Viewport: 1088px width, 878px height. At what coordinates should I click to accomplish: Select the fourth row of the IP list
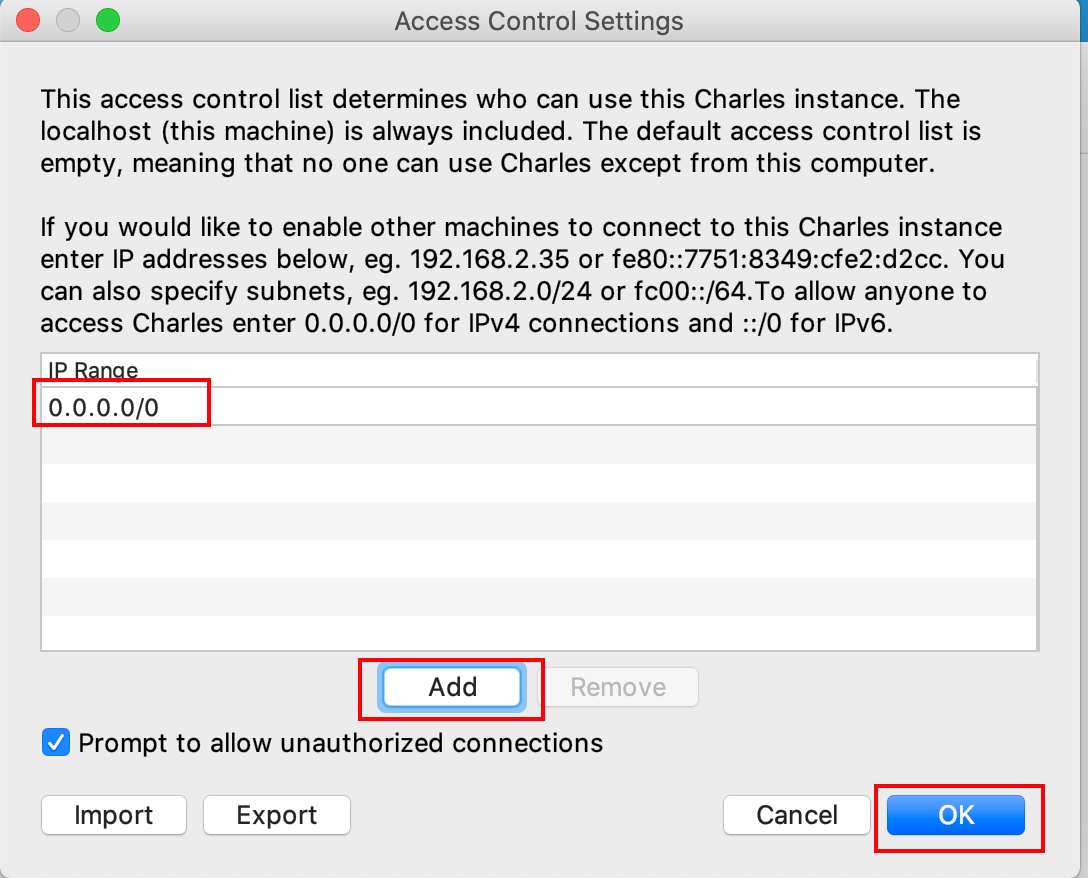point(539,521)
